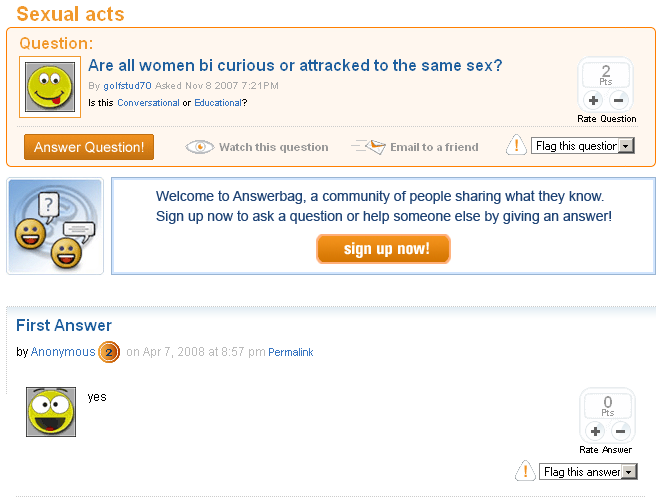Open golfstud70's user profile link
The height and width of the screenshot is (504, 663).
tap(127, 86)
